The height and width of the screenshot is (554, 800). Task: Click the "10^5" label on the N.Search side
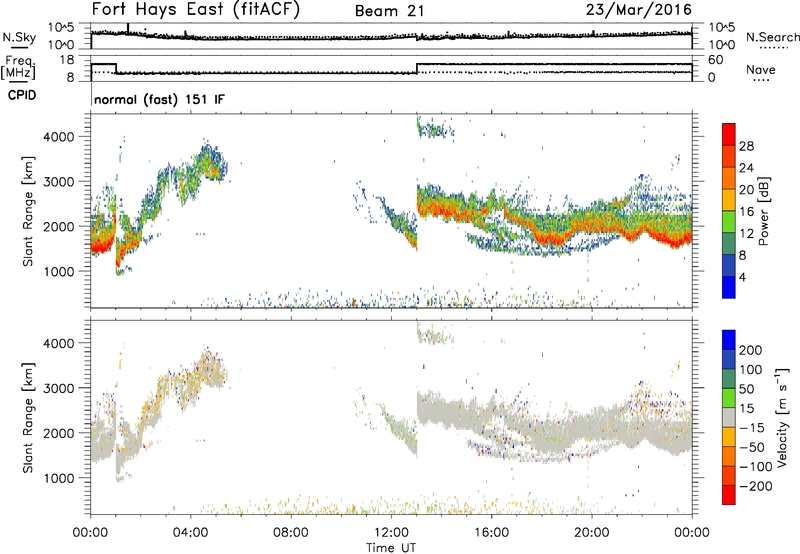721,27
